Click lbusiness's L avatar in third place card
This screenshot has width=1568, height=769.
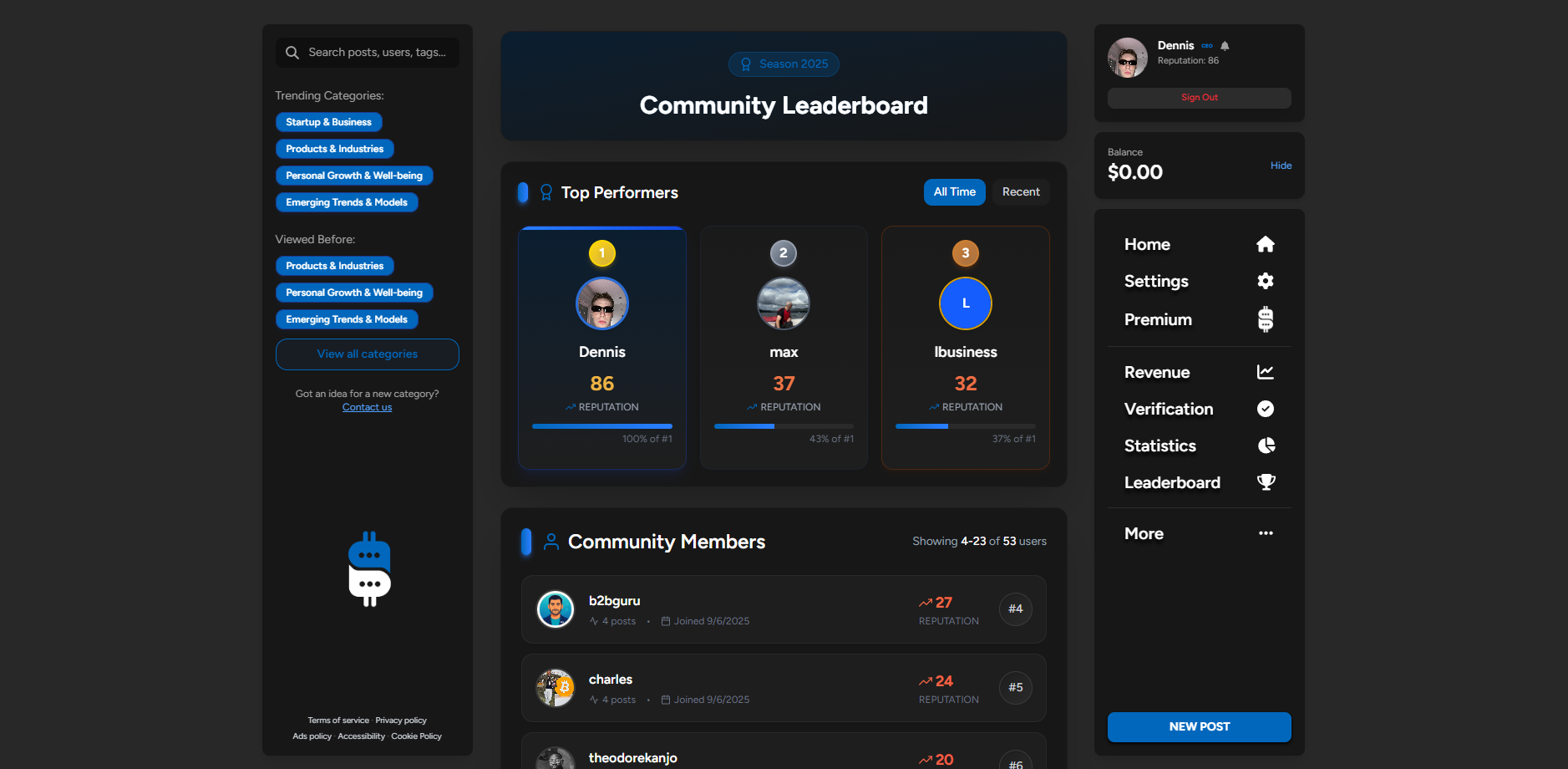tap(966, 303)
